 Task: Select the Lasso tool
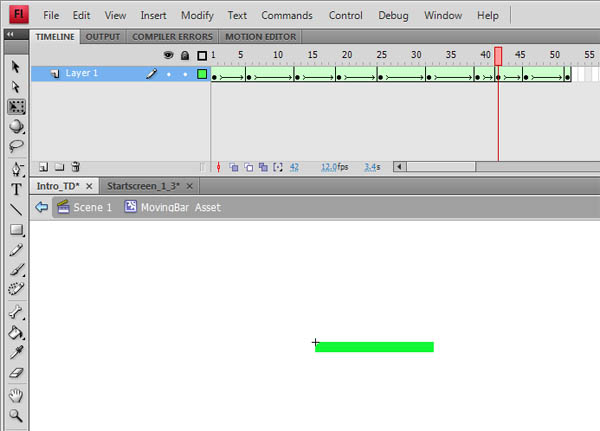coord(16,146)
